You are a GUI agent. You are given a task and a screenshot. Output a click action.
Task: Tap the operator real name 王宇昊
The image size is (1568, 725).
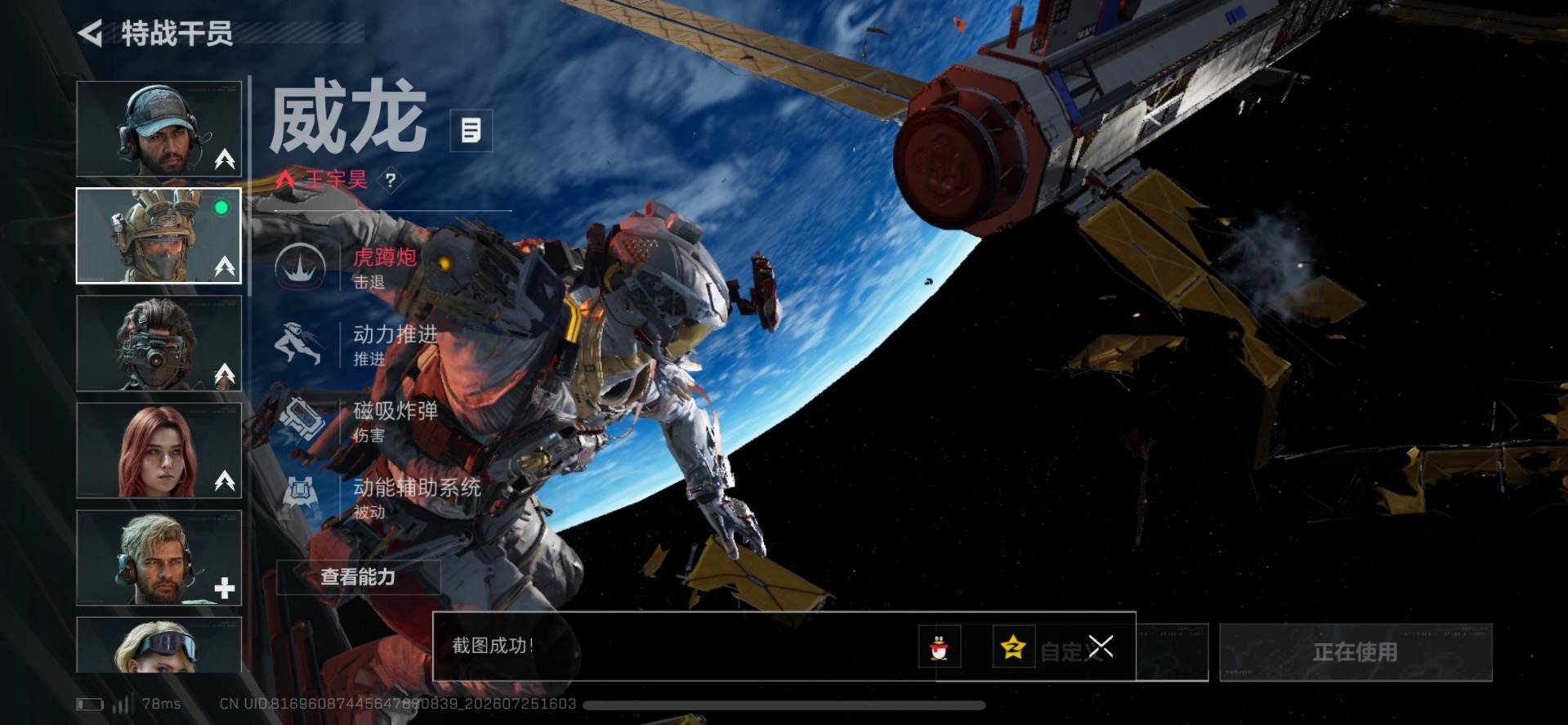click(x=337, y=179)
